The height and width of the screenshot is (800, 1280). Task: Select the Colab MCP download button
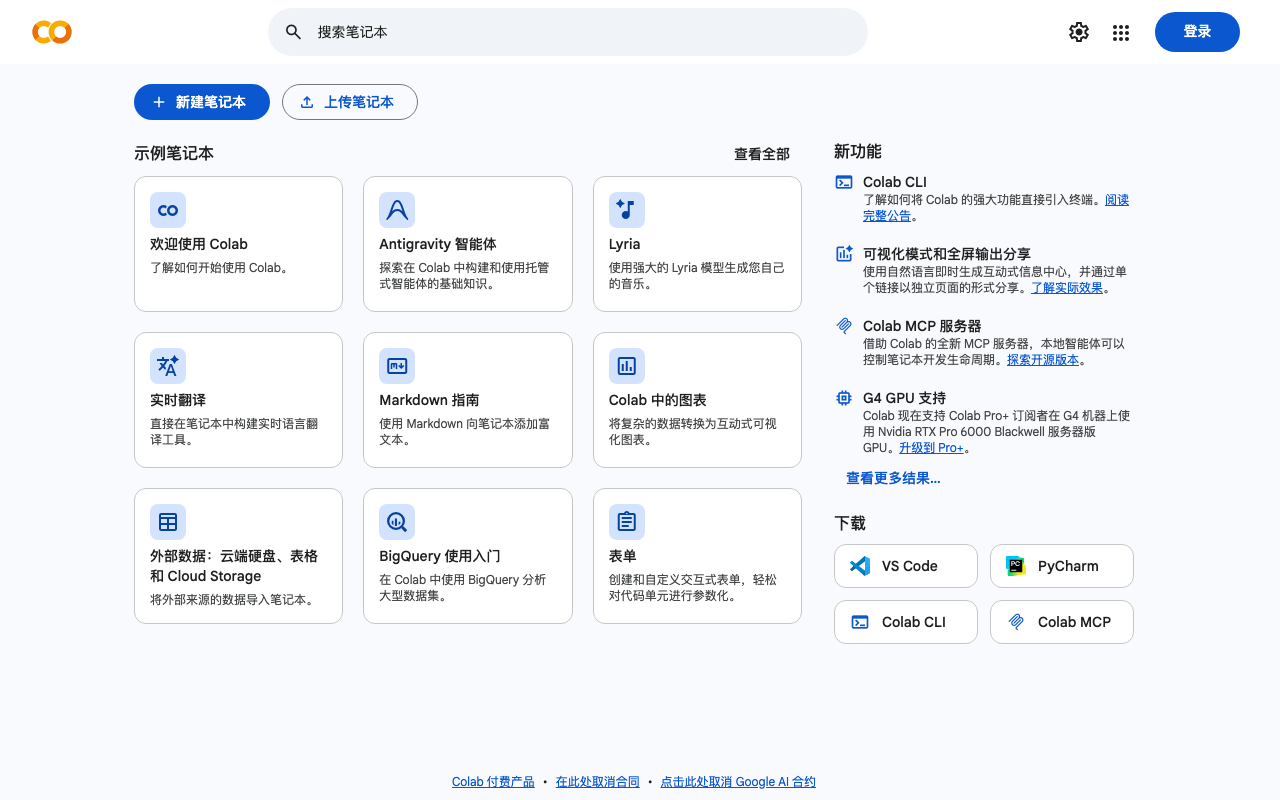click(1062, 622)
